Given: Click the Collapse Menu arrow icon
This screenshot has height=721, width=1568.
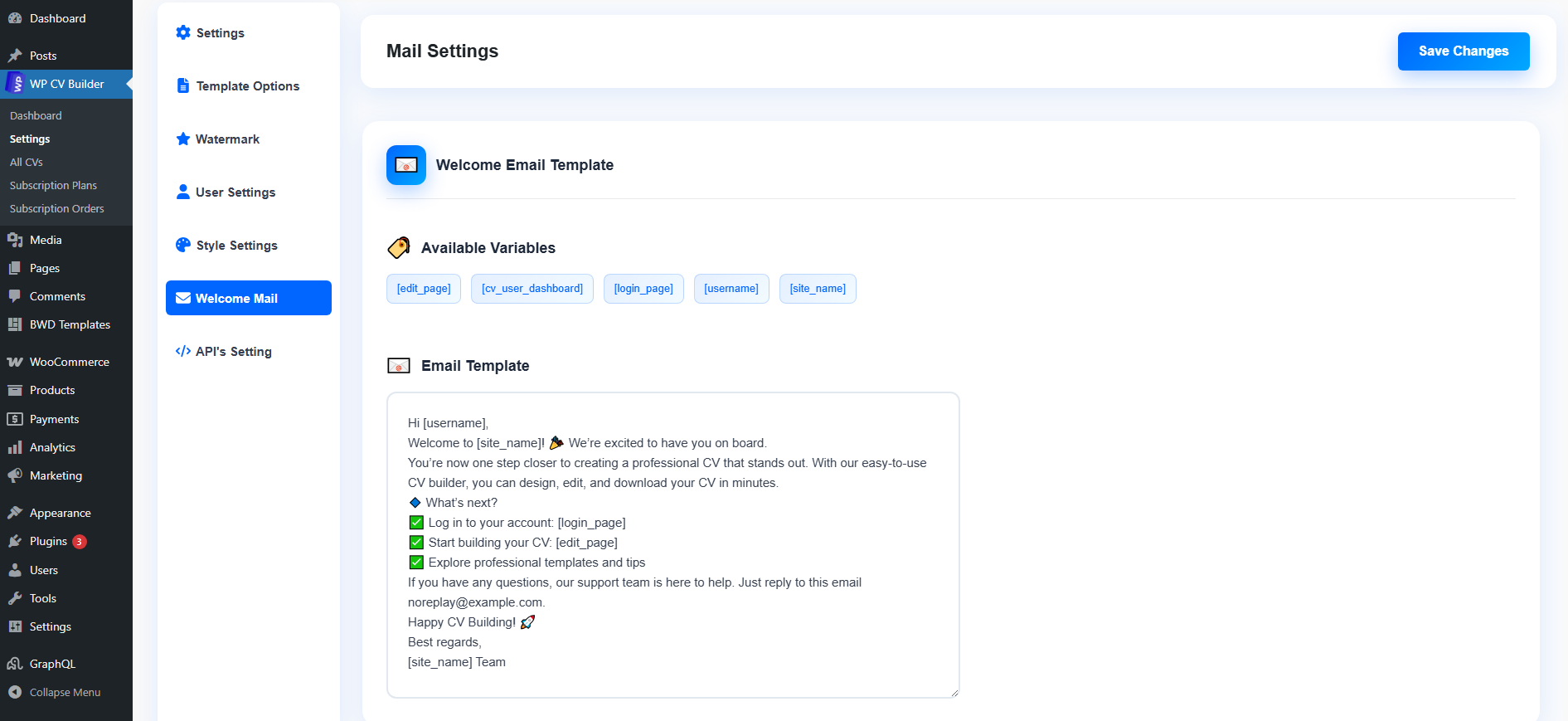Looking at the screenshot, I should pyautogui.click(x=15, y=692).
